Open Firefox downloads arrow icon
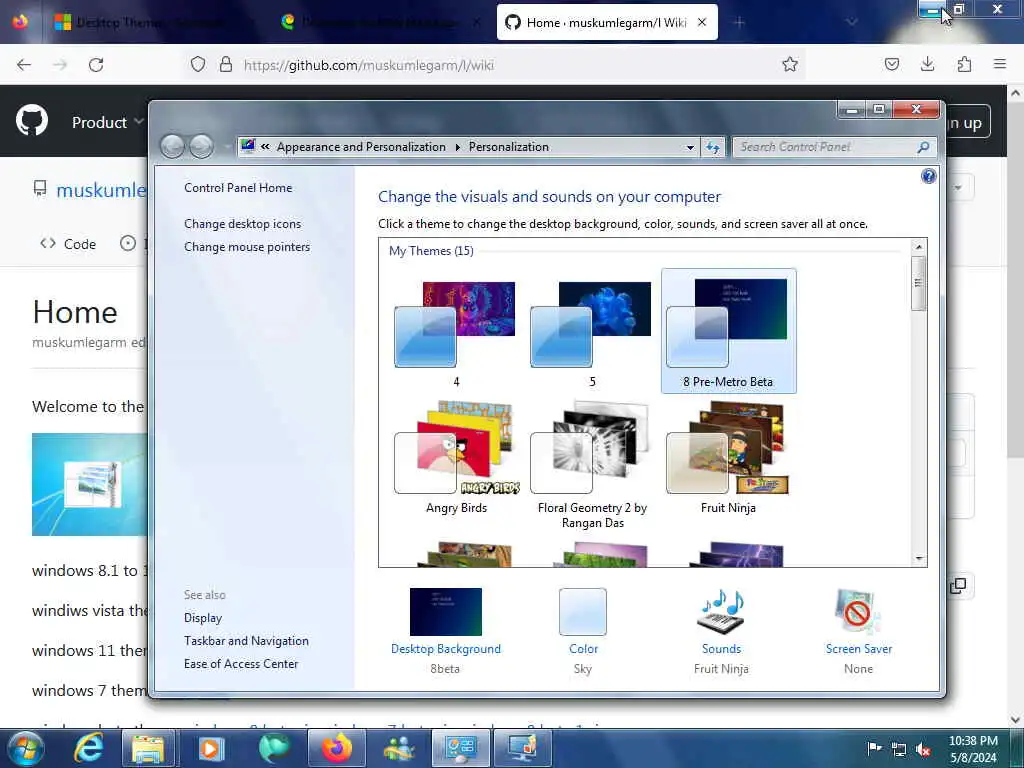The height and width of the screenshot is (768, 1024). [927, 64]
